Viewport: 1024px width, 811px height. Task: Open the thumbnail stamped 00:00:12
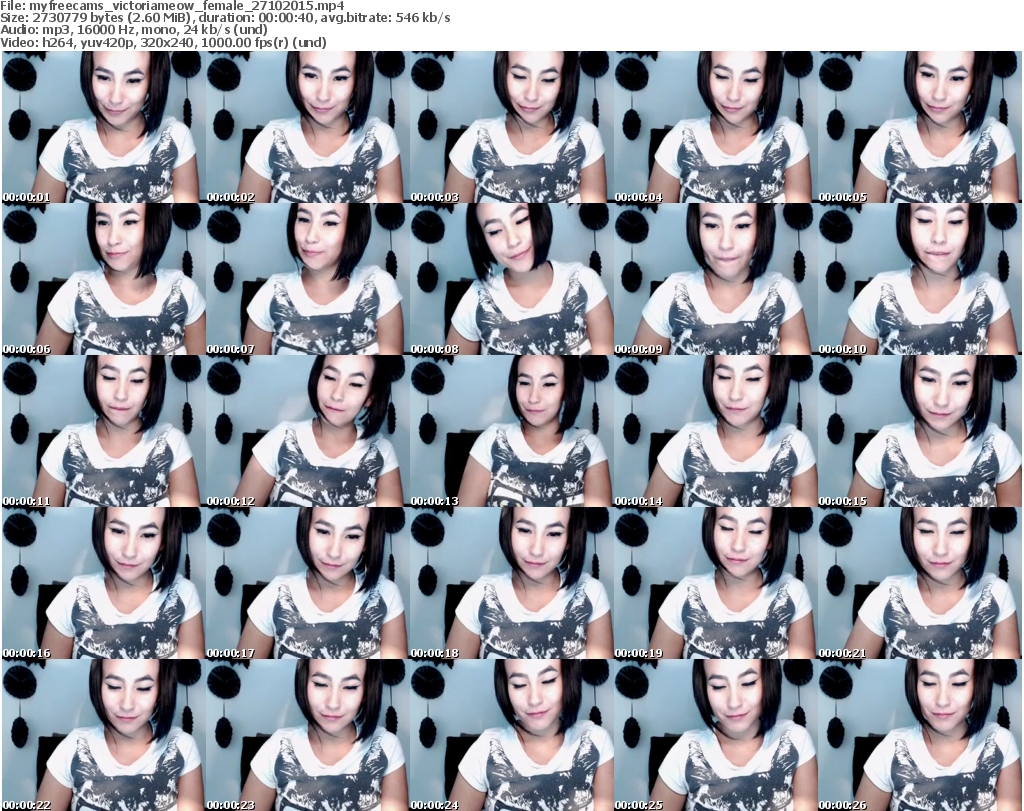click(x=308, y=431)
